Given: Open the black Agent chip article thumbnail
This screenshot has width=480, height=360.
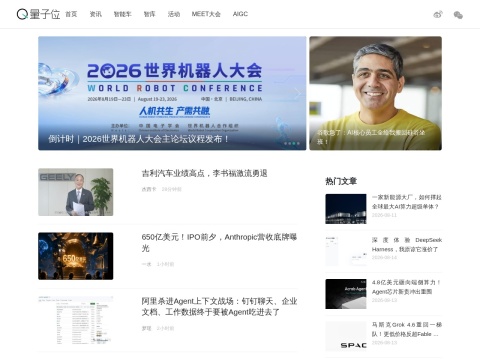Looking at the screenshot, I should (346, 294).
